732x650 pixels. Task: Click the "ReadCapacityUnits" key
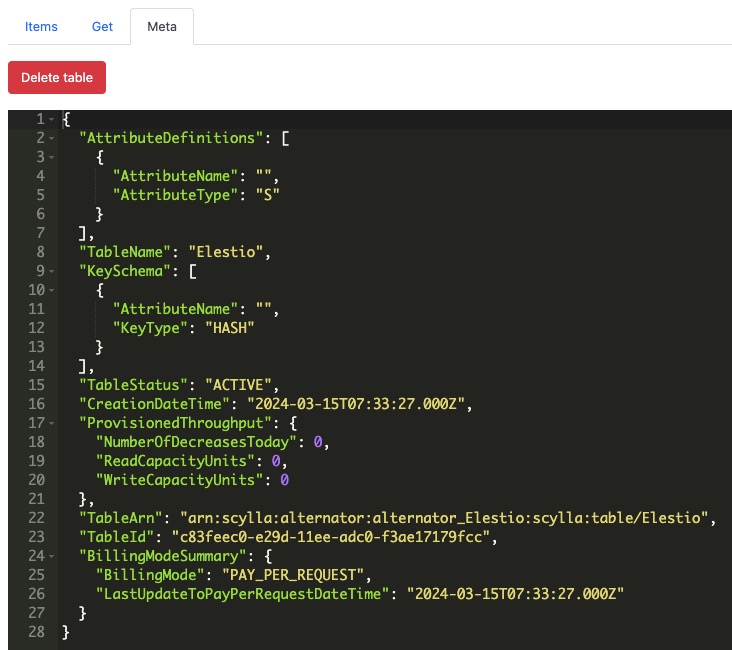pyautogui.click(x=176, y=461)
